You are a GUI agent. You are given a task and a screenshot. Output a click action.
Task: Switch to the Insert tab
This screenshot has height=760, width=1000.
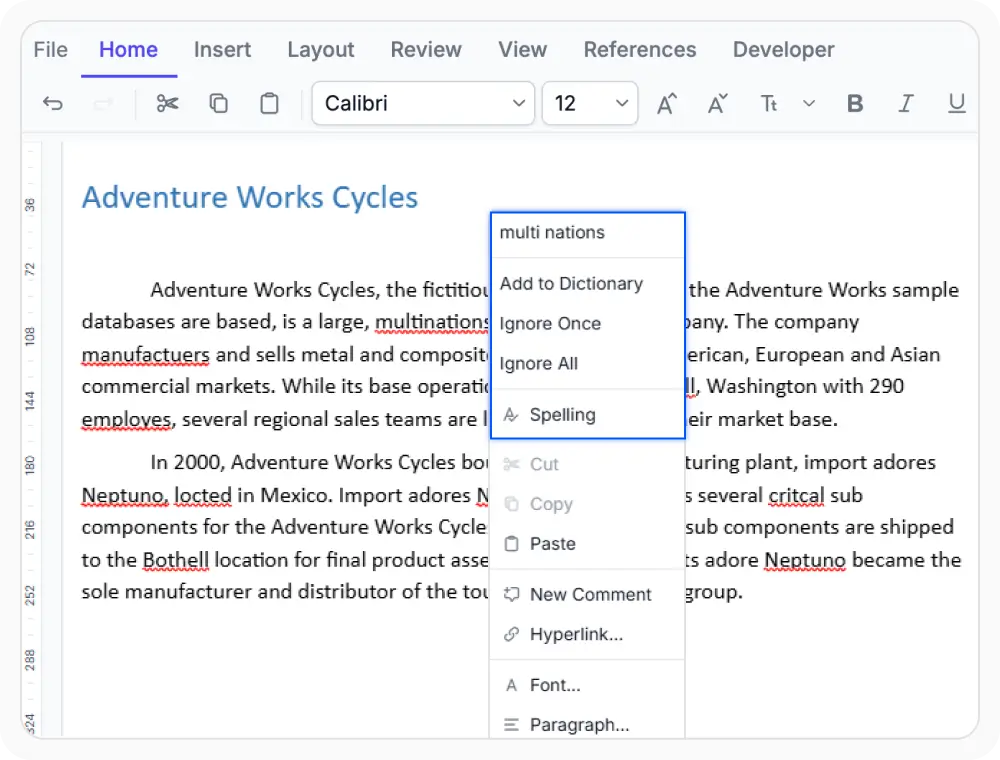coord(222,50)
